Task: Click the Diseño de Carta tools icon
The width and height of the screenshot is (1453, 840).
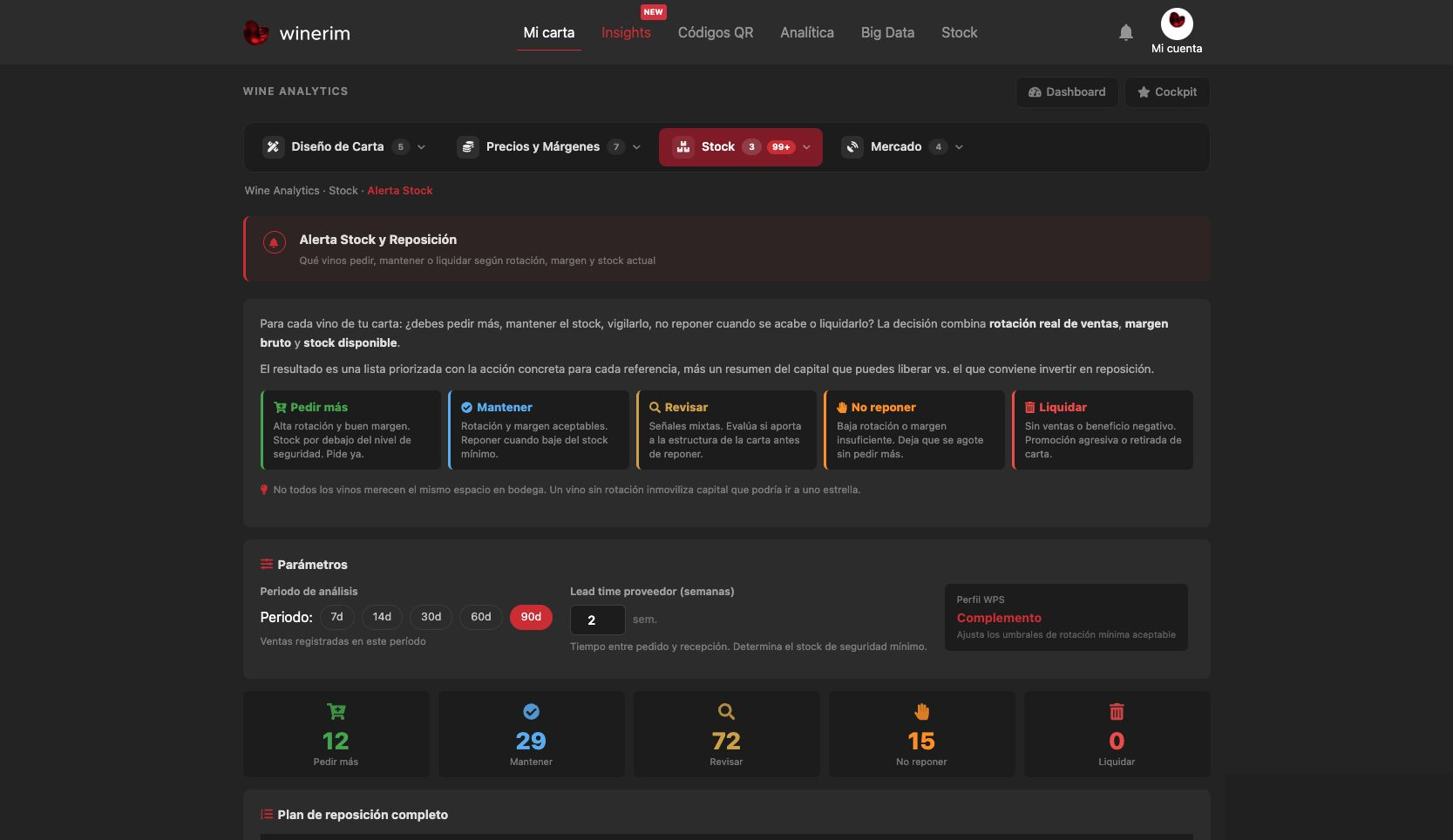Action: point(273,146)
